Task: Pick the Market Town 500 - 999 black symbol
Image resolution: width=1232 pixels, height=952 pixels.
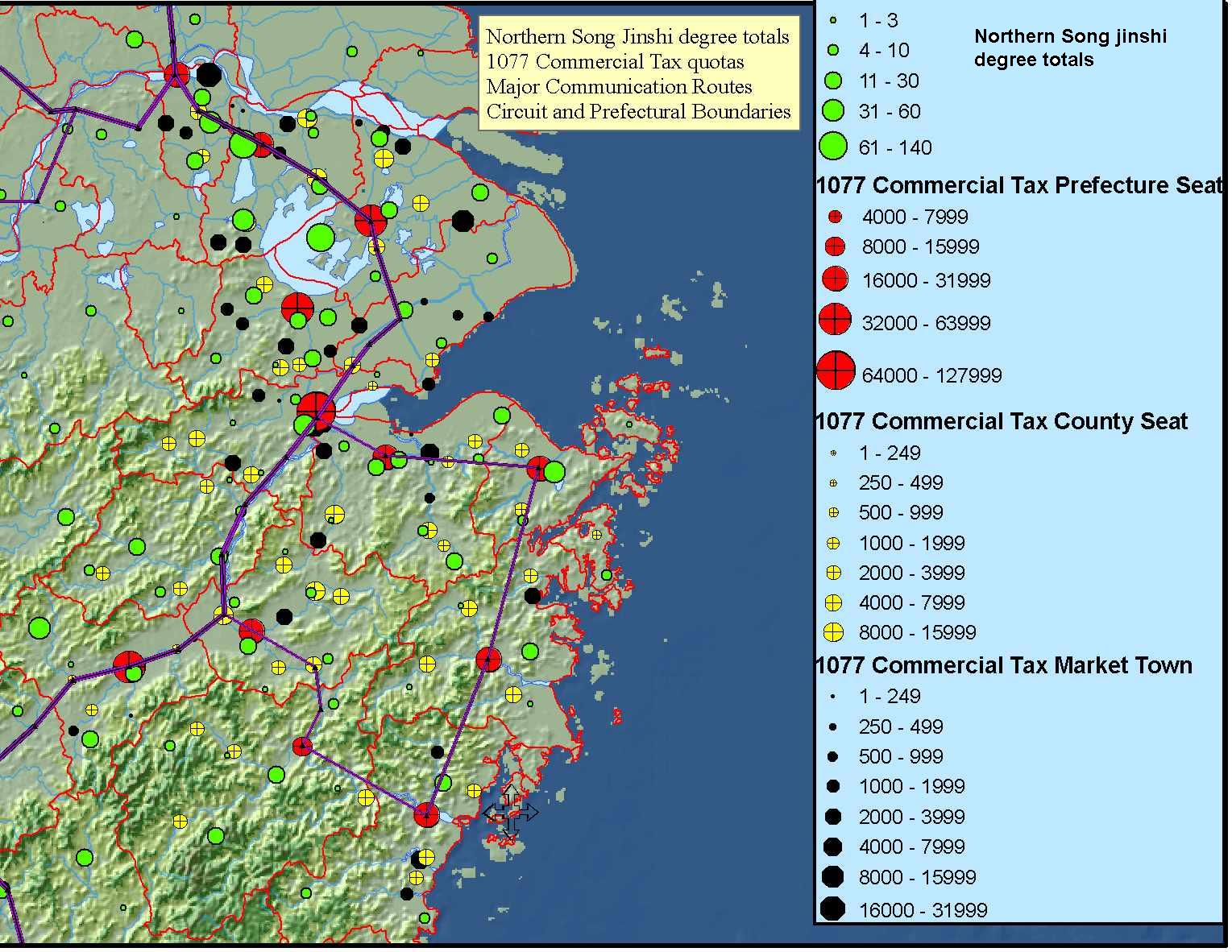Action: [x=832, y=757]
